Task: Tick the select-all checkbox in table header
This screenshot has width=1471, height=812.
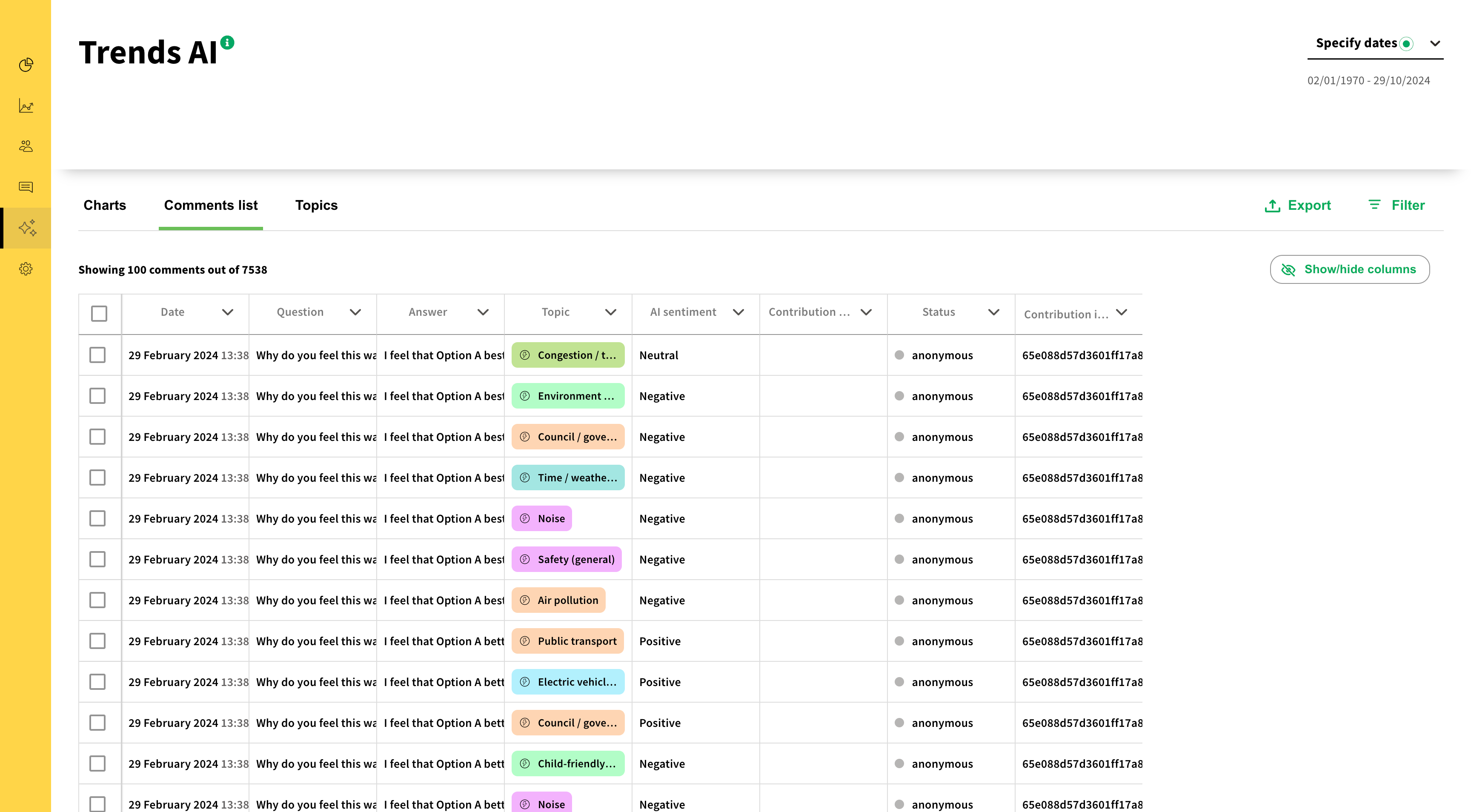Action: 99,313
